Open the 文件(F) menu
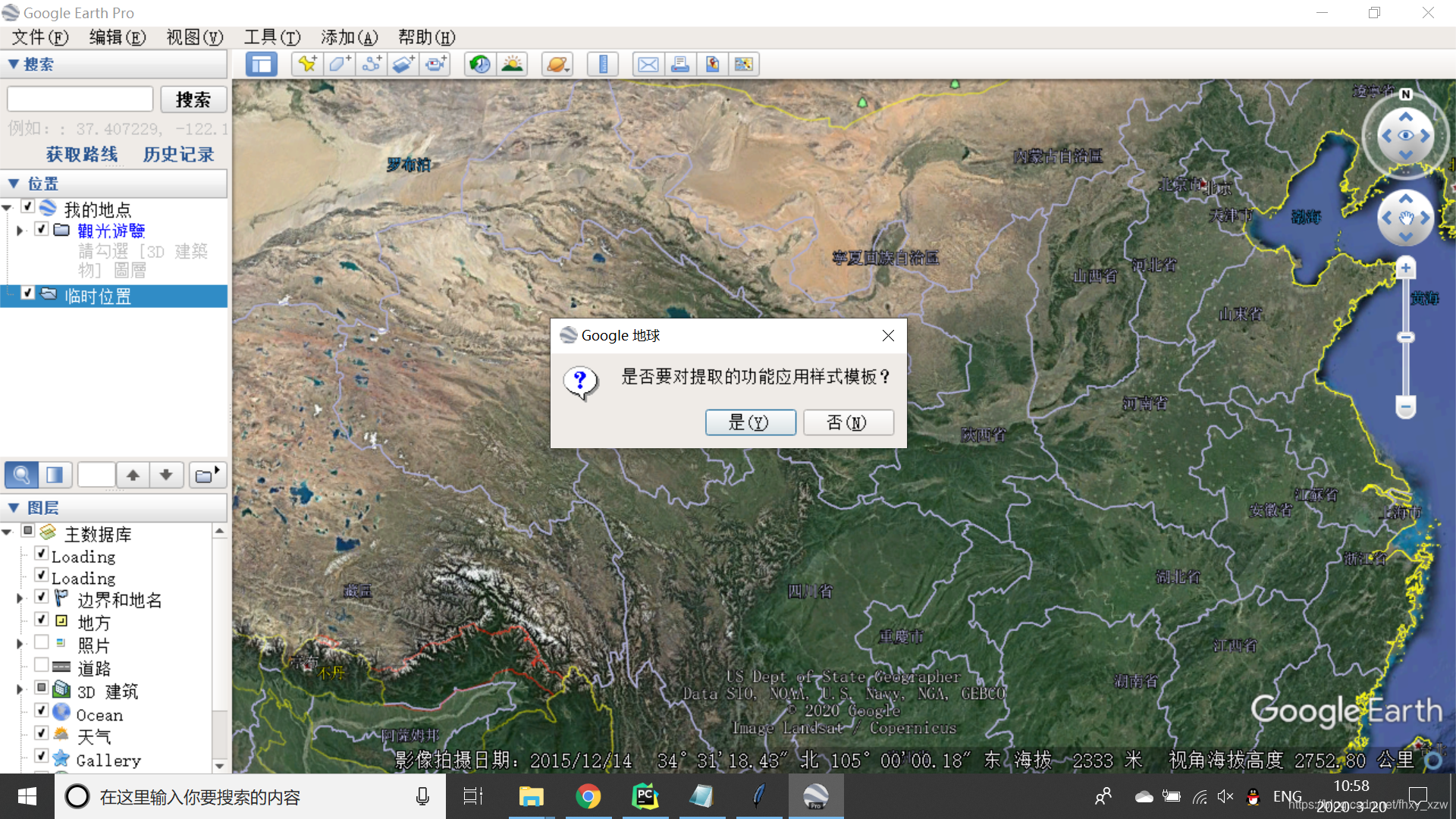The image size is (1456, 819). click(x=39, y=37)
